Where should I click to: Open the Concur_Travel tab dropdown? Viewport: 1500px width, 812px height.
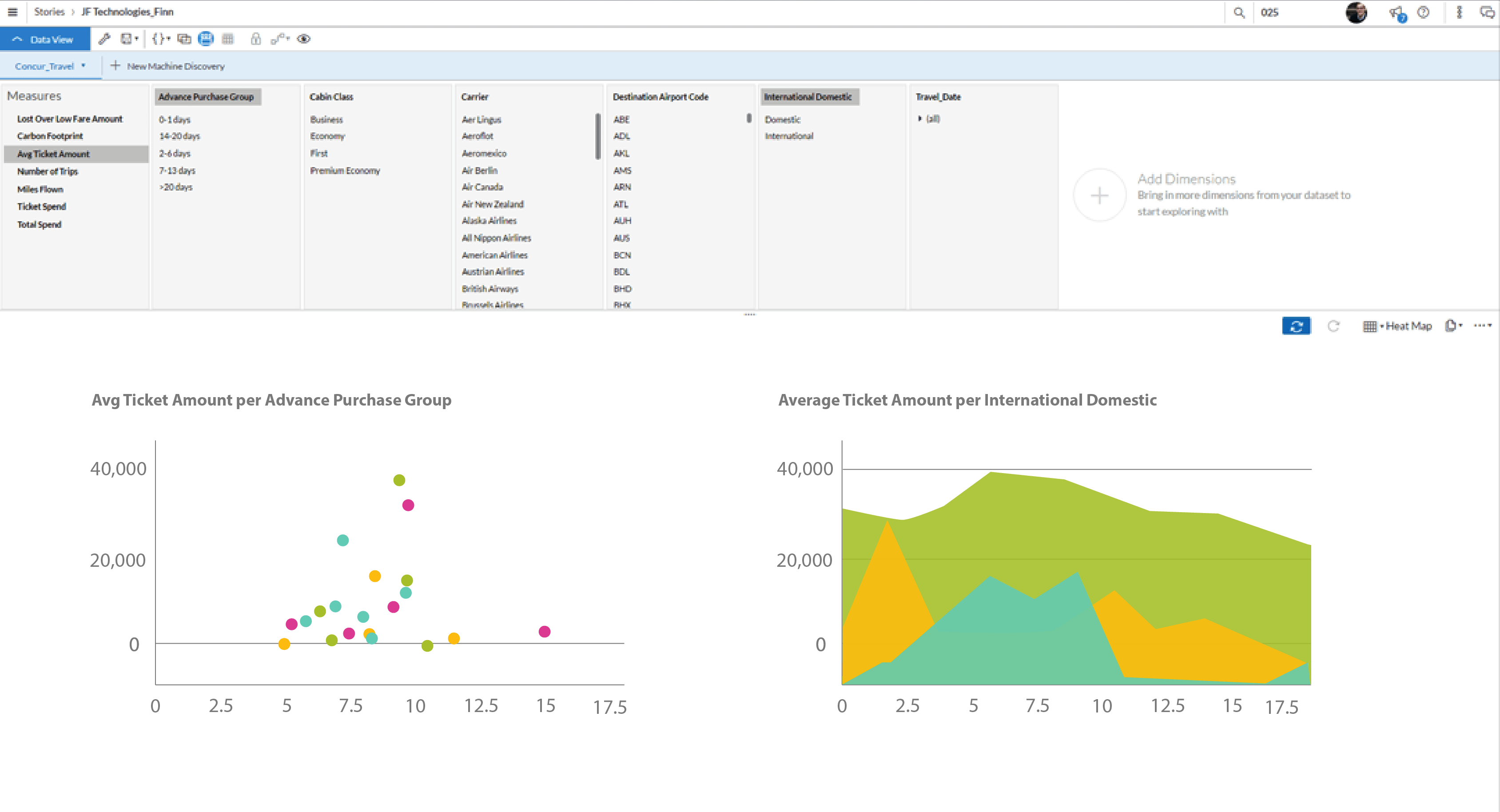tap(84, 66)
